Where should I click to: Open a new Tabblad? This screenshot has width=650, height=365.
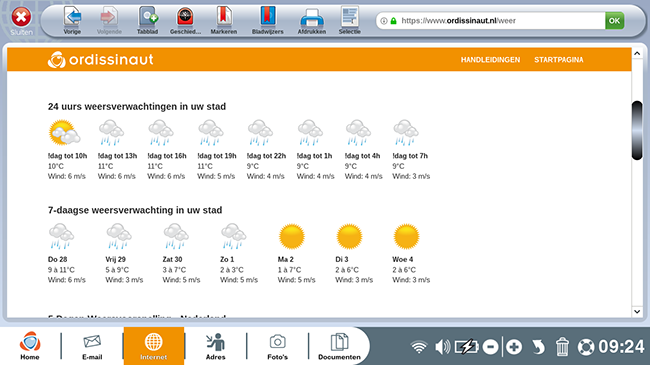pyautogui.click(x=148, y=20)
